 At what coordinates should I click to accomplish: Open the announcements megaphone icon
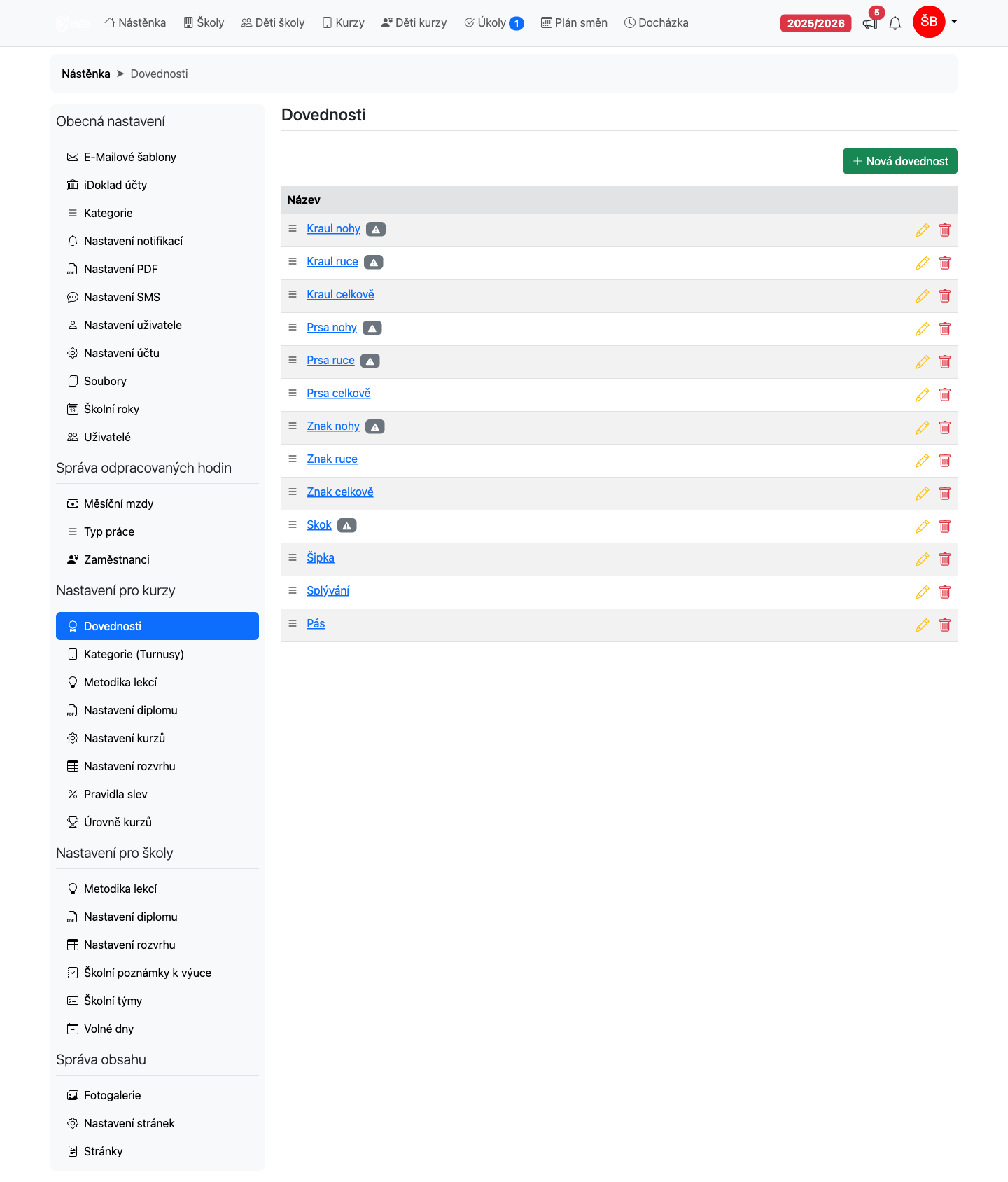pyautogui.click(x=870, y=23)
